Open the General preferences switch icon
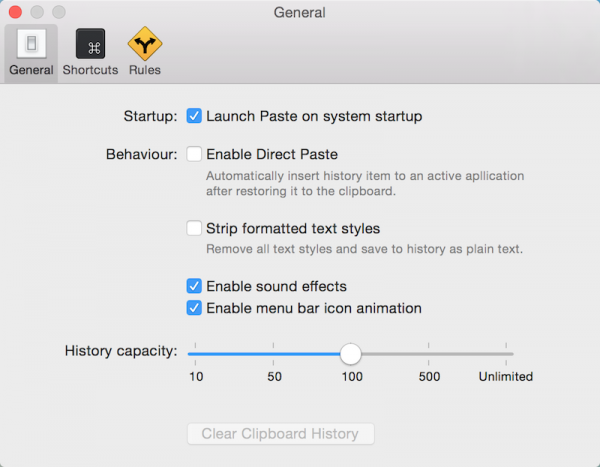 click(31, 44)
